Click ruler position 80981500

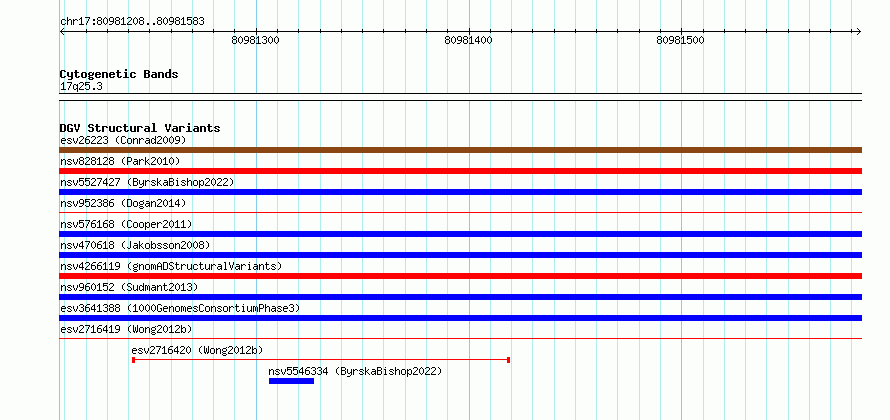click(x=681, y=40)
